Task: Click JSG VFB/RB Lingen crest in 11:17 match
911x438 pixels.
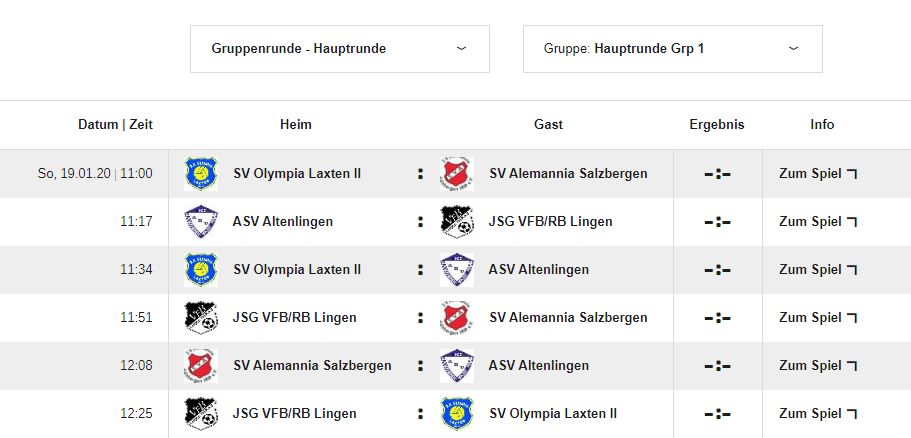Action: point(457,221)
